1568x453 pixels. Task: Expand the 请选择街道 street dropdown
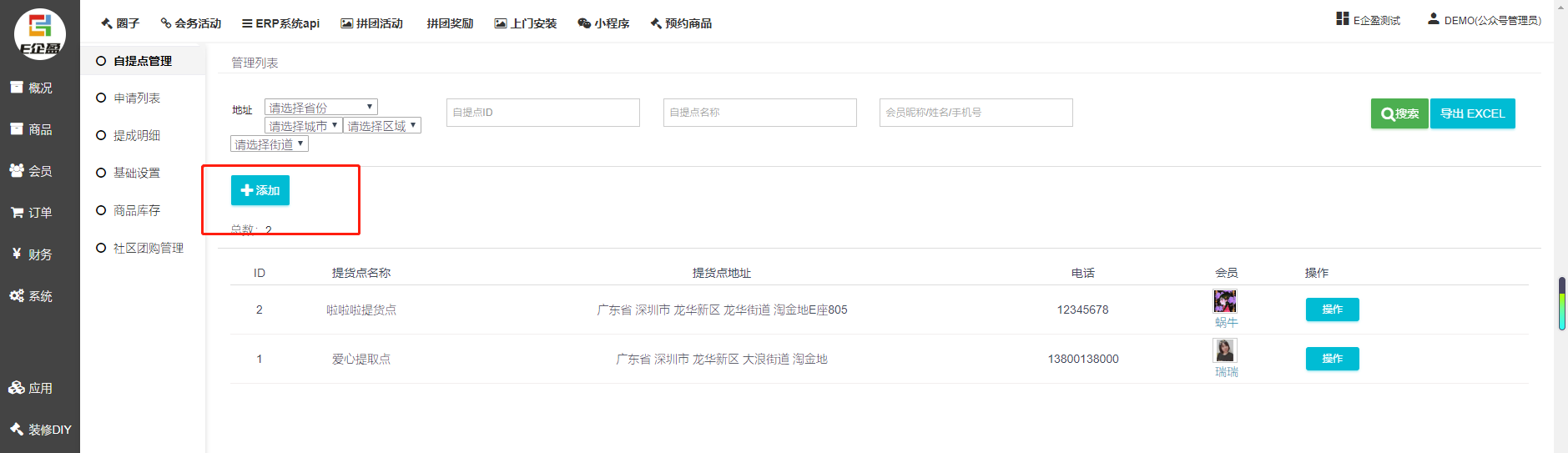tap(269, 144)
